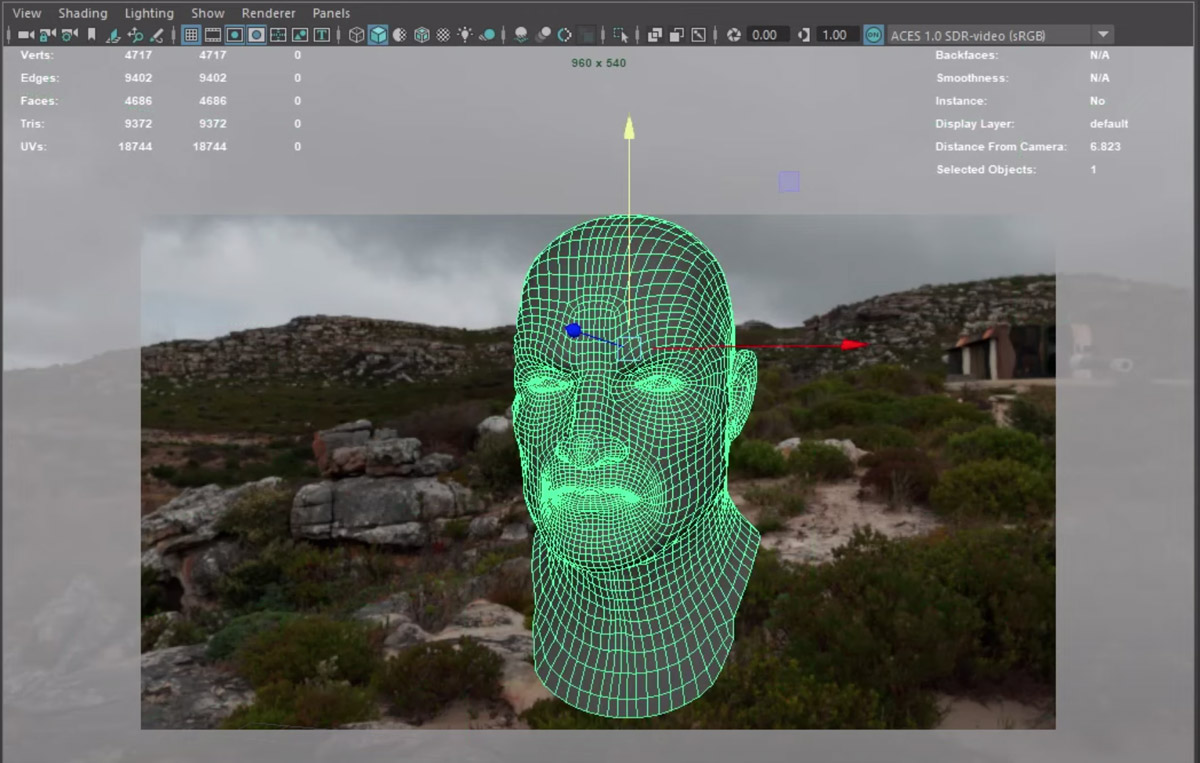The height and width of the screenshot is (763, 1200).
Task: Activate the 2D Pan/Zoom tool icon
Action: tap(136, 35)
